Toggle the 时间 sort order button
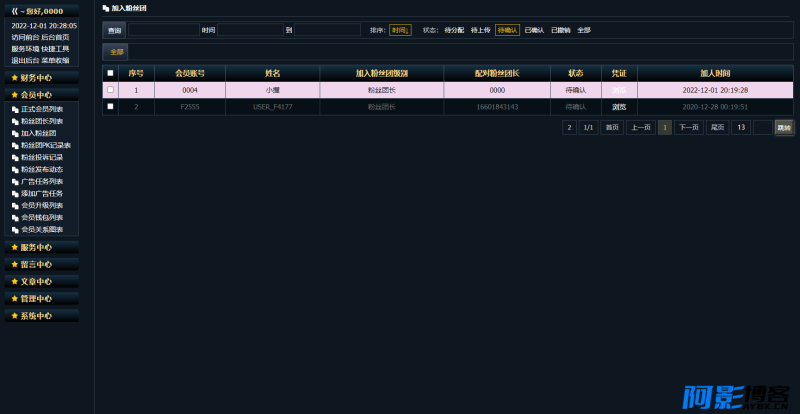This screenshot has width=800, height=414. (x=400, y=30)
